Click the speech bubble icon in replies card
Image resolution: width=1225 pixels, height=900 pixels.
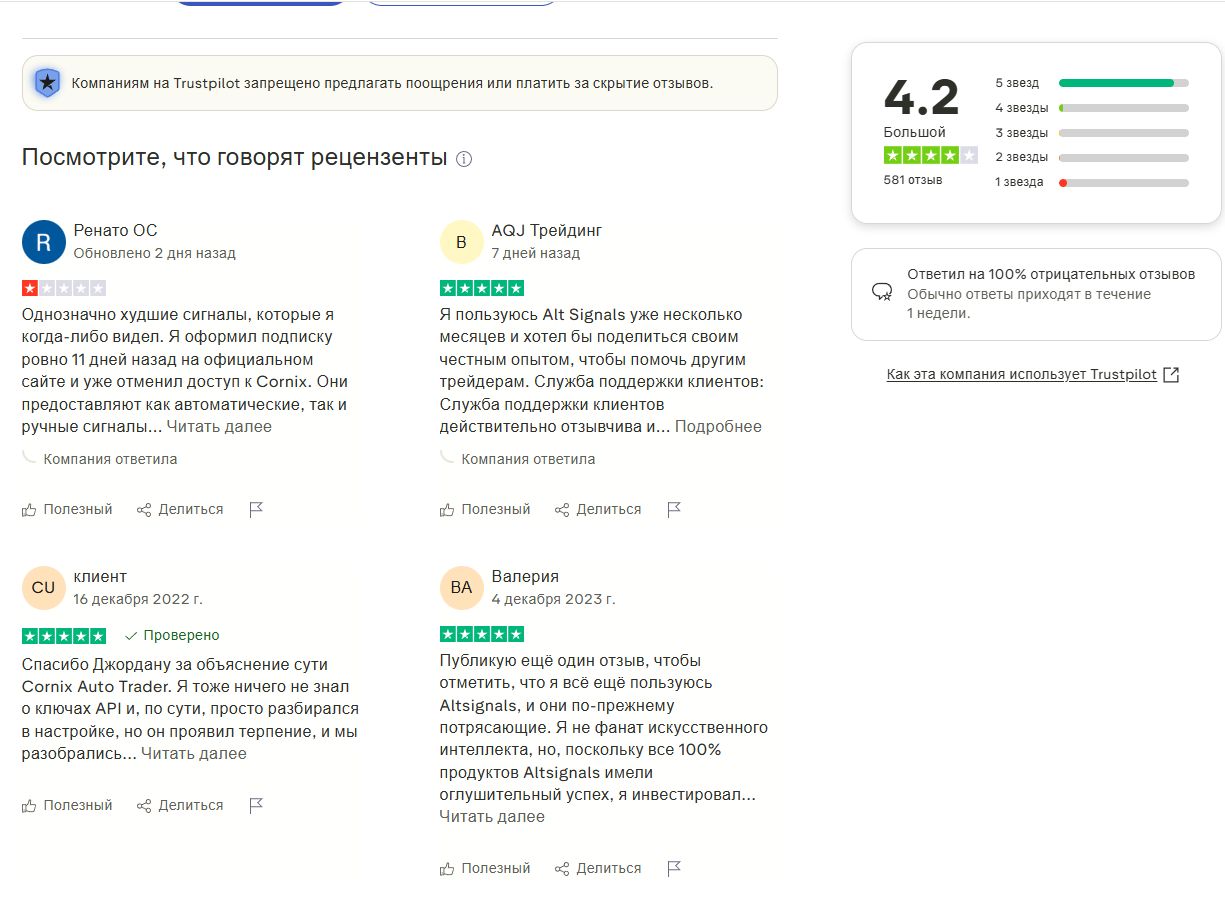[x=882, y=292]
